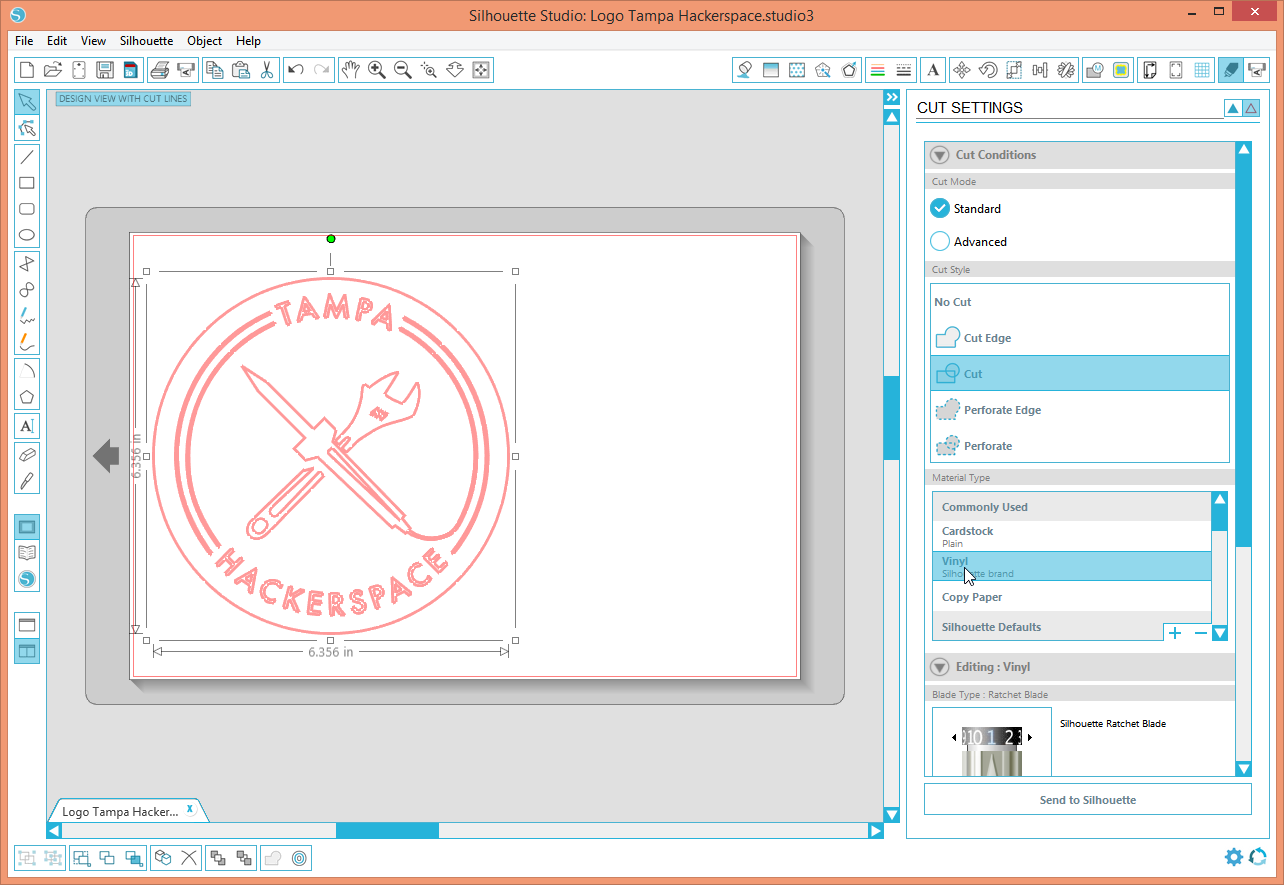Open the Fill Gradient panel
Screen dimensions: 1284x885
tap(770, 70)
